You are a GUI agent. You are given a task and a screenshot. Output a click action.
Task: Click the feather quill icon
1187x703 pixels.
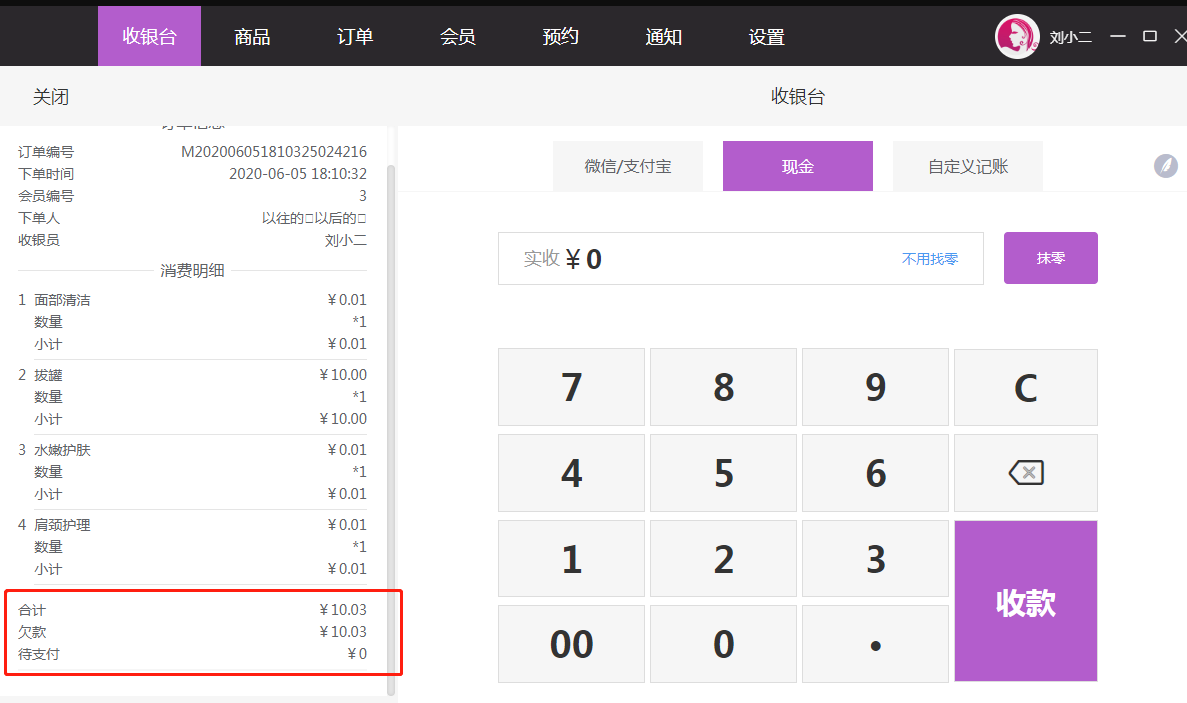coord(1165,166)
